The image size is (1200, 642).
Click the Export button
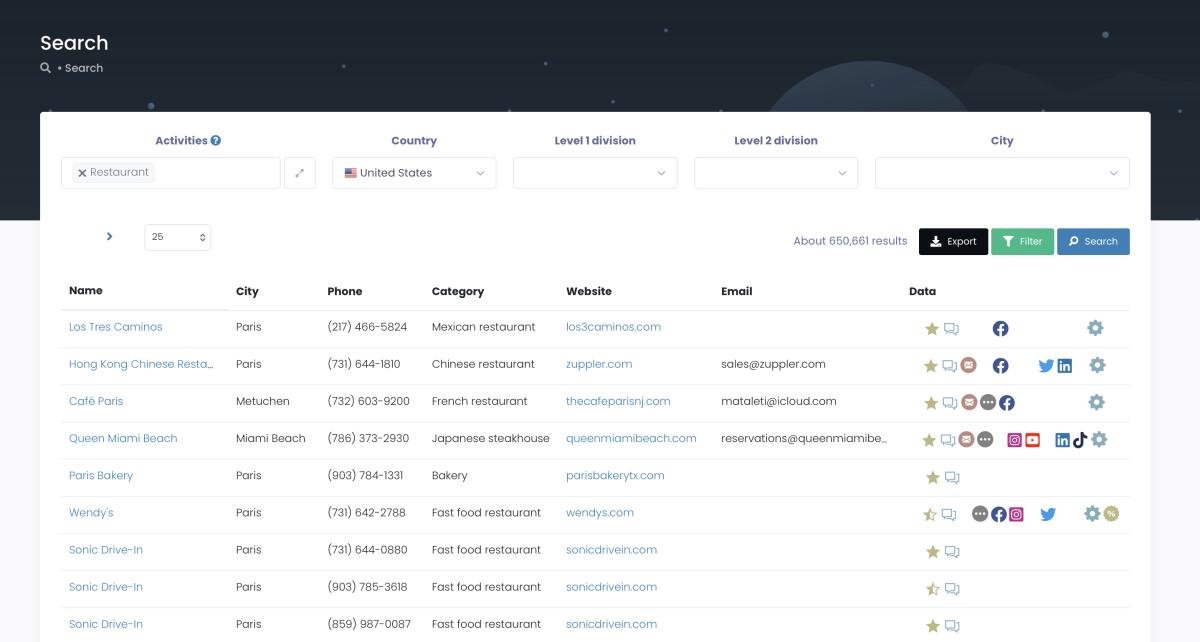click(x=953, y=241)
